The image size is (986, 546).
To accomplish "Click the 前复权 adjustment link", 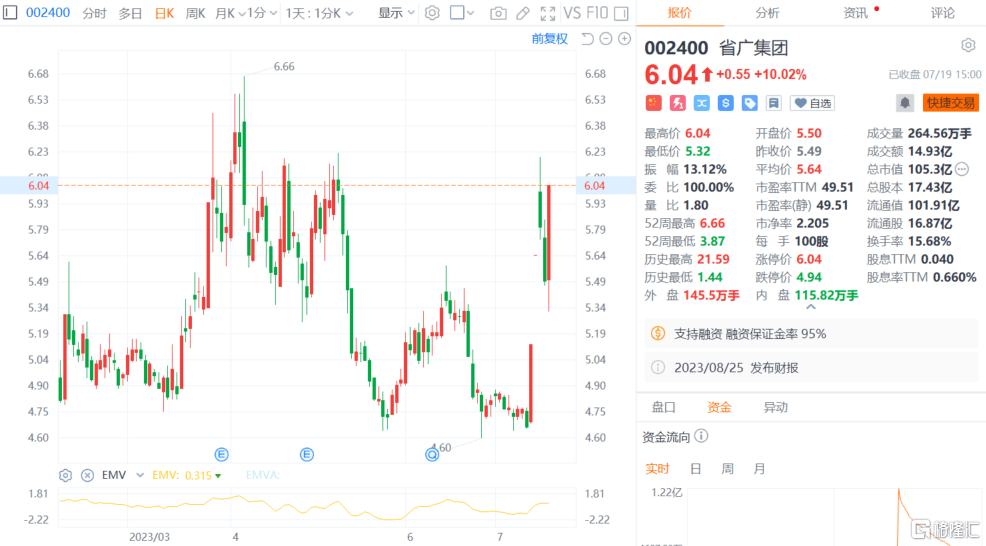I will 549,39.
